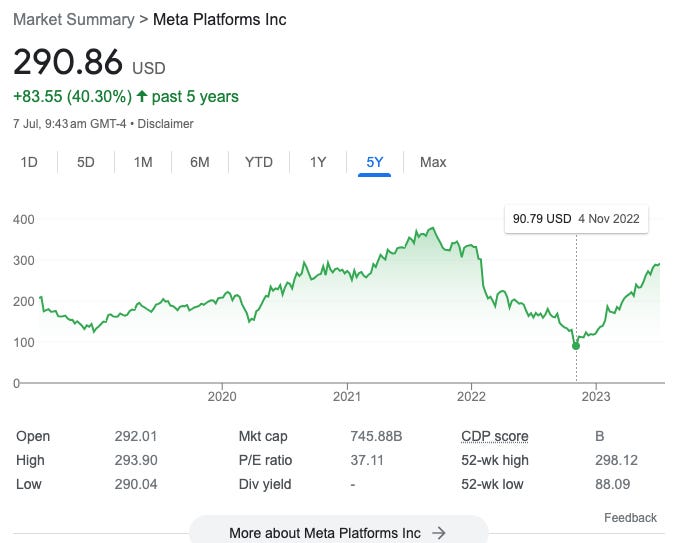Image resolution: width=698 pixels, height=543 pixels.
Task: Click the Open value 292.01
Action: point(136,436)
